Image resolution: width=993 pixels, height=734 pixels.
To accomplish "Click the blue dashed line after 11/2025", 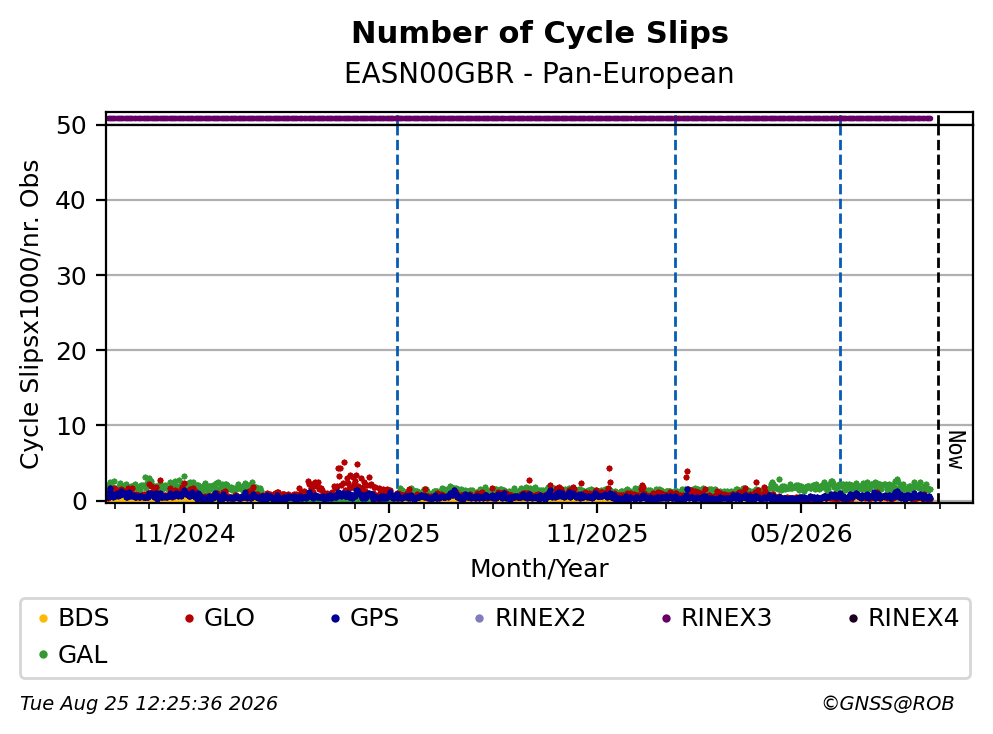I will click(676, 304).
